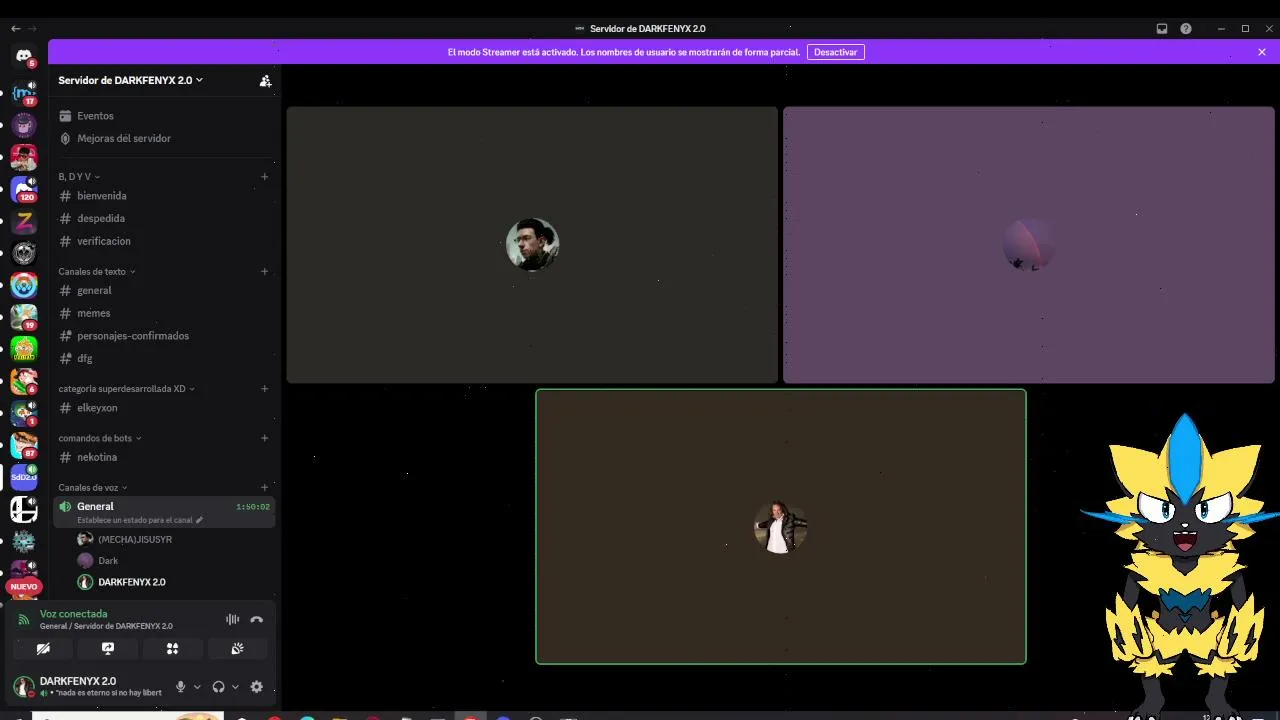
Task: Click Desactivar streamer mode button
Action: coord(835,52)
